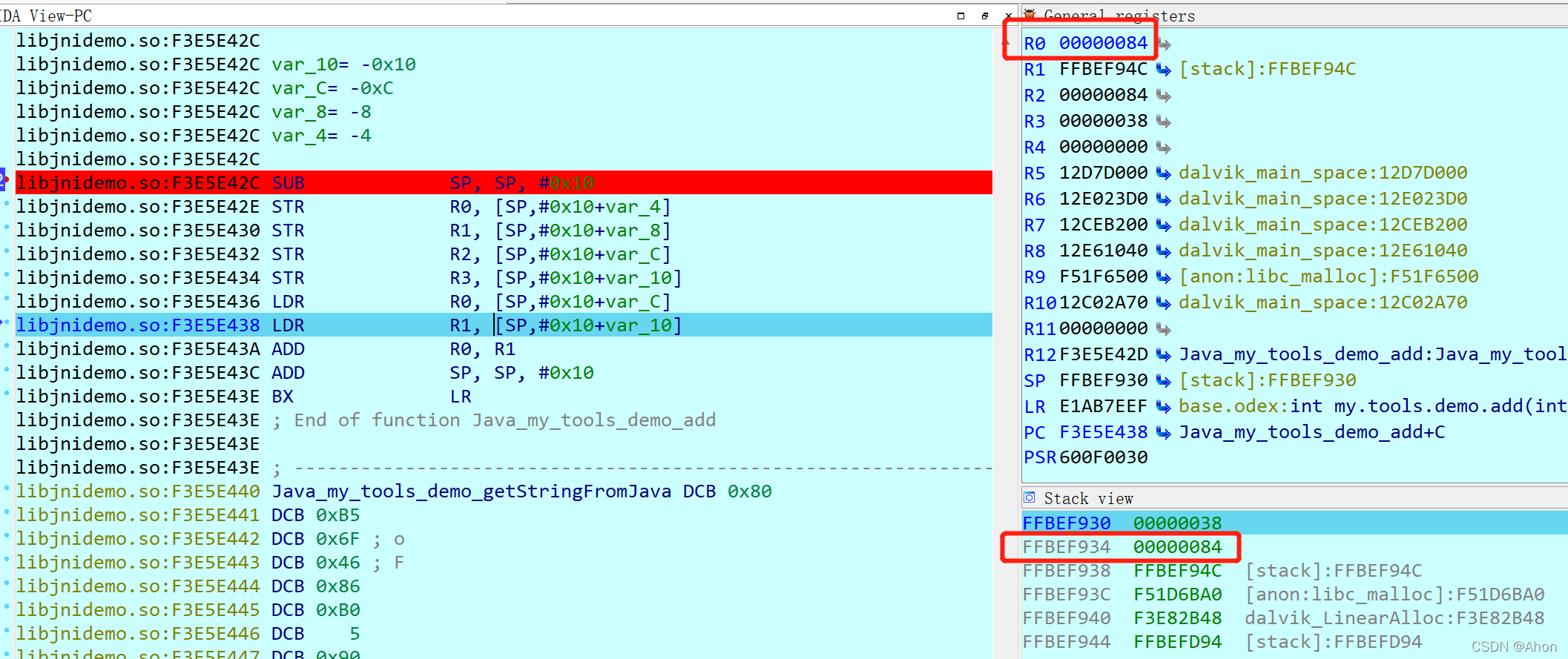Select the IDA View-PC title tab
1568x659 pixels.
coord(46,16)
